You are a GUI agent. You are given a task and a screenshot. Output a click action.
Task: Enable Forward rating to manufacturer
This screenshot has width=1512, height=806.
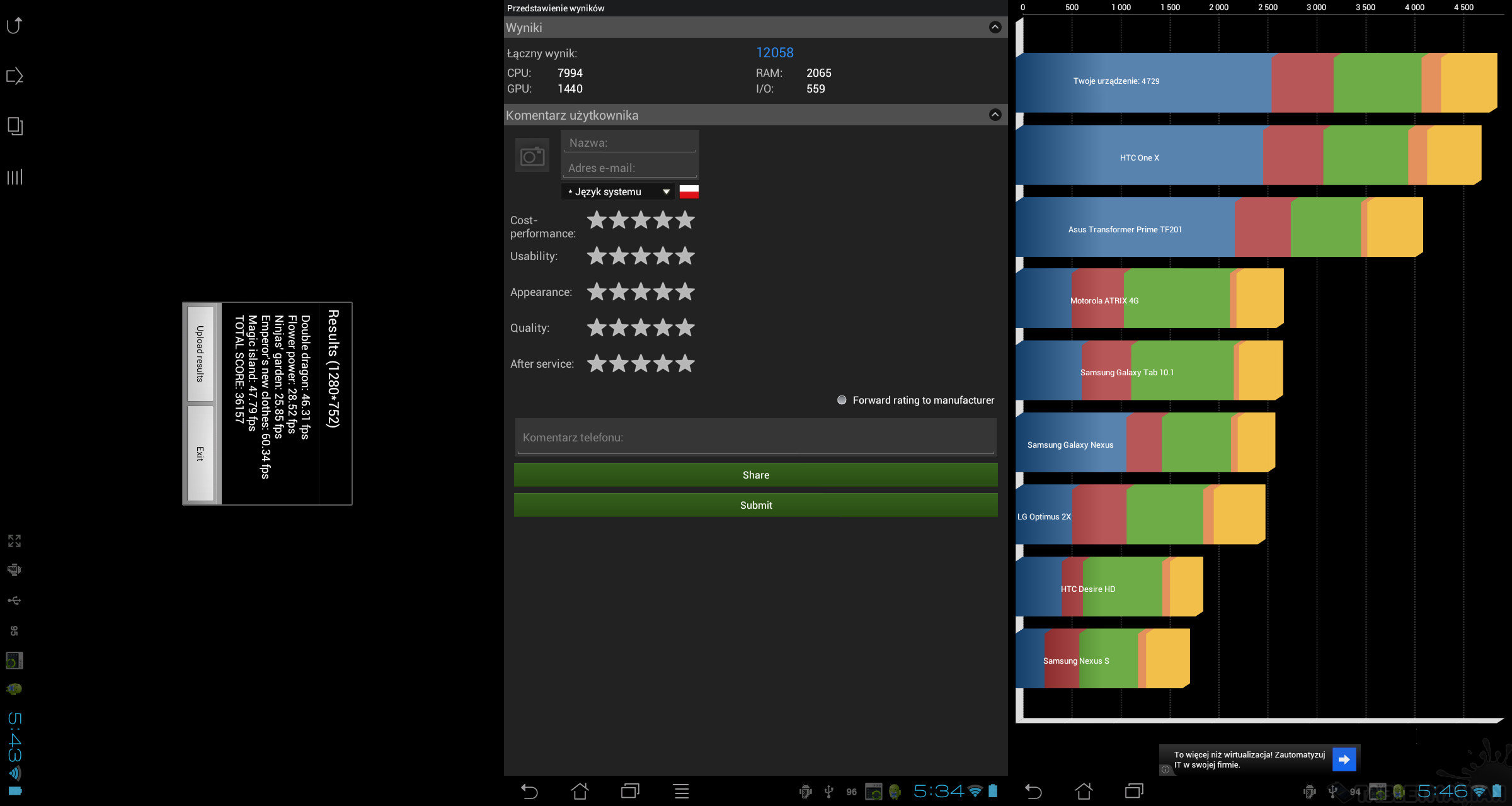(x=842, y=400)
